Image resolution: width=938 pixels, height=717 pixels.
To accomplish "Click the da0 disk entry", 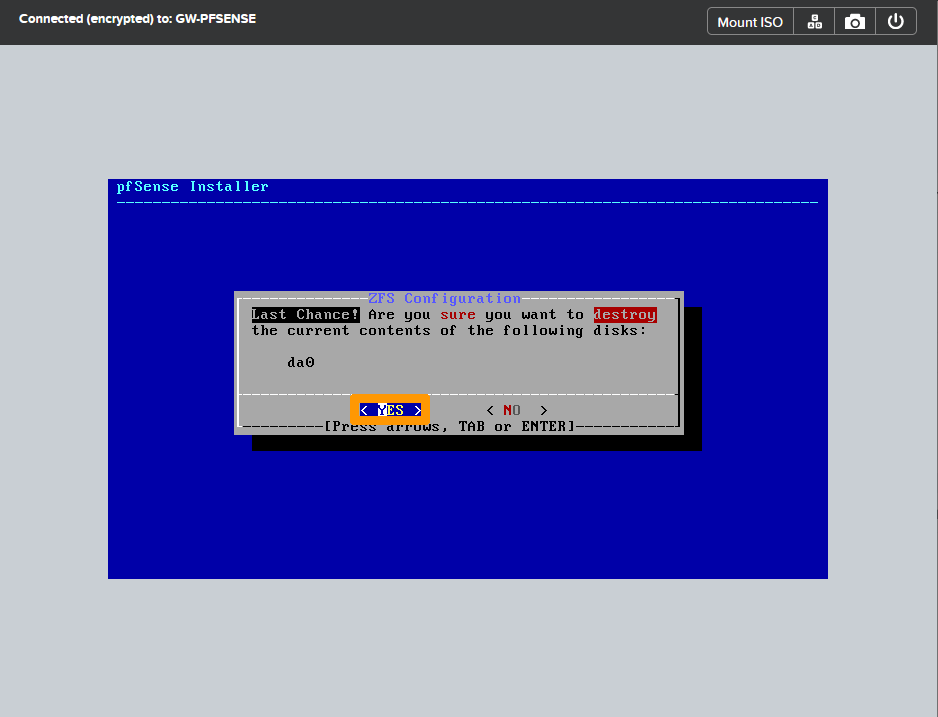I will coord(300,362).
